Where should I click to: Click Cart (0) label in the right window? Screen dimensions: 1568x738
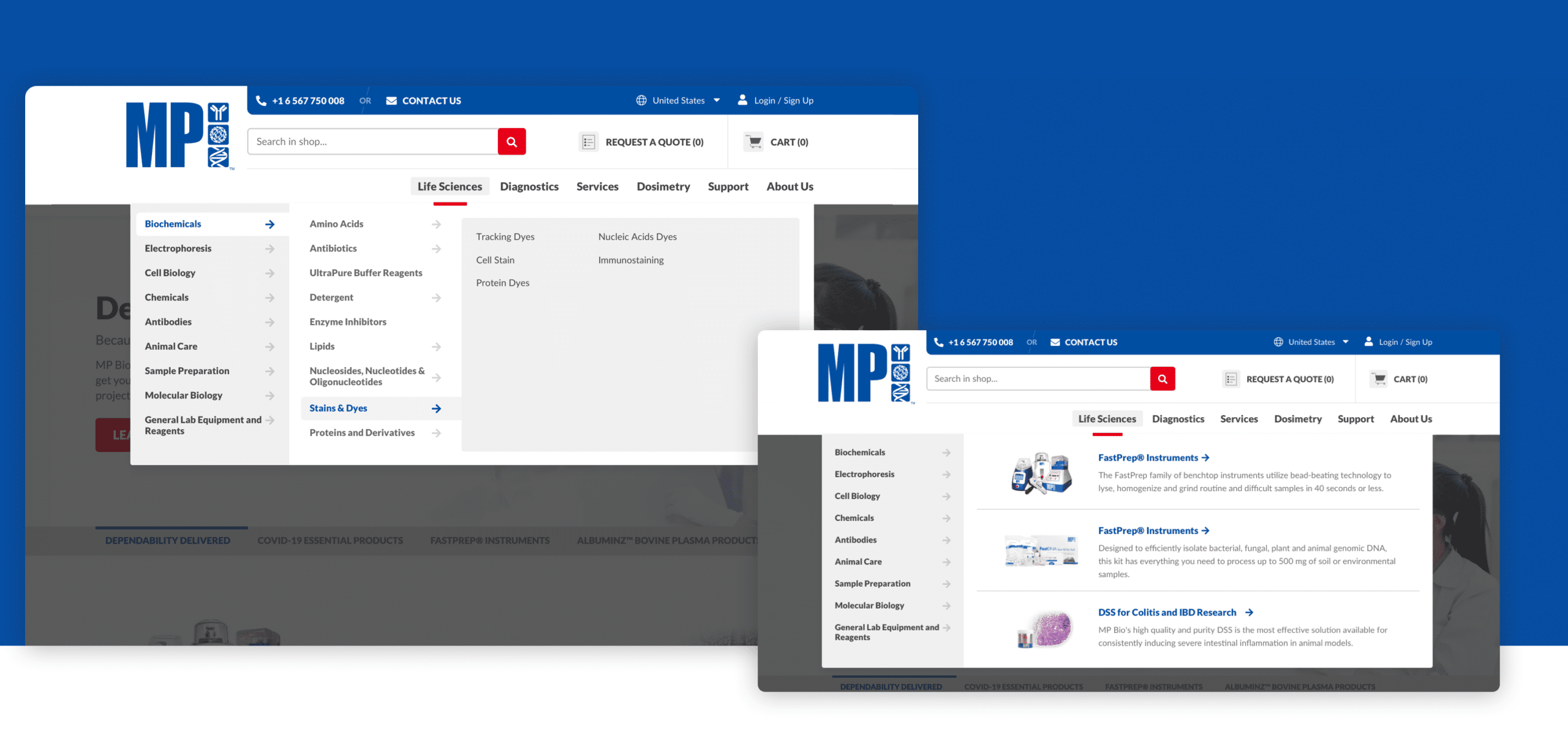[x=1411, y=379]
